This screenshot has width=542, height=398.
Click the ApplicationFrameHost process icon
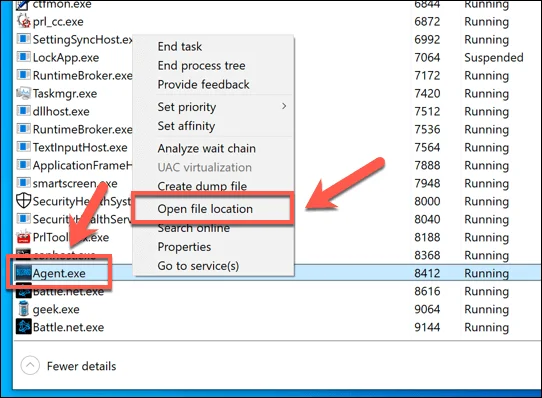tap(24, 165)
